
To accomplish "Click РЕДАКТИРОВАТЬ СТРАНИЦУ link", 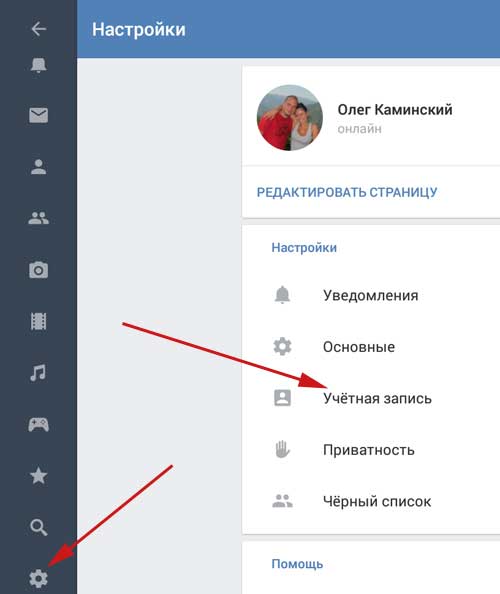I will [347, 192].
